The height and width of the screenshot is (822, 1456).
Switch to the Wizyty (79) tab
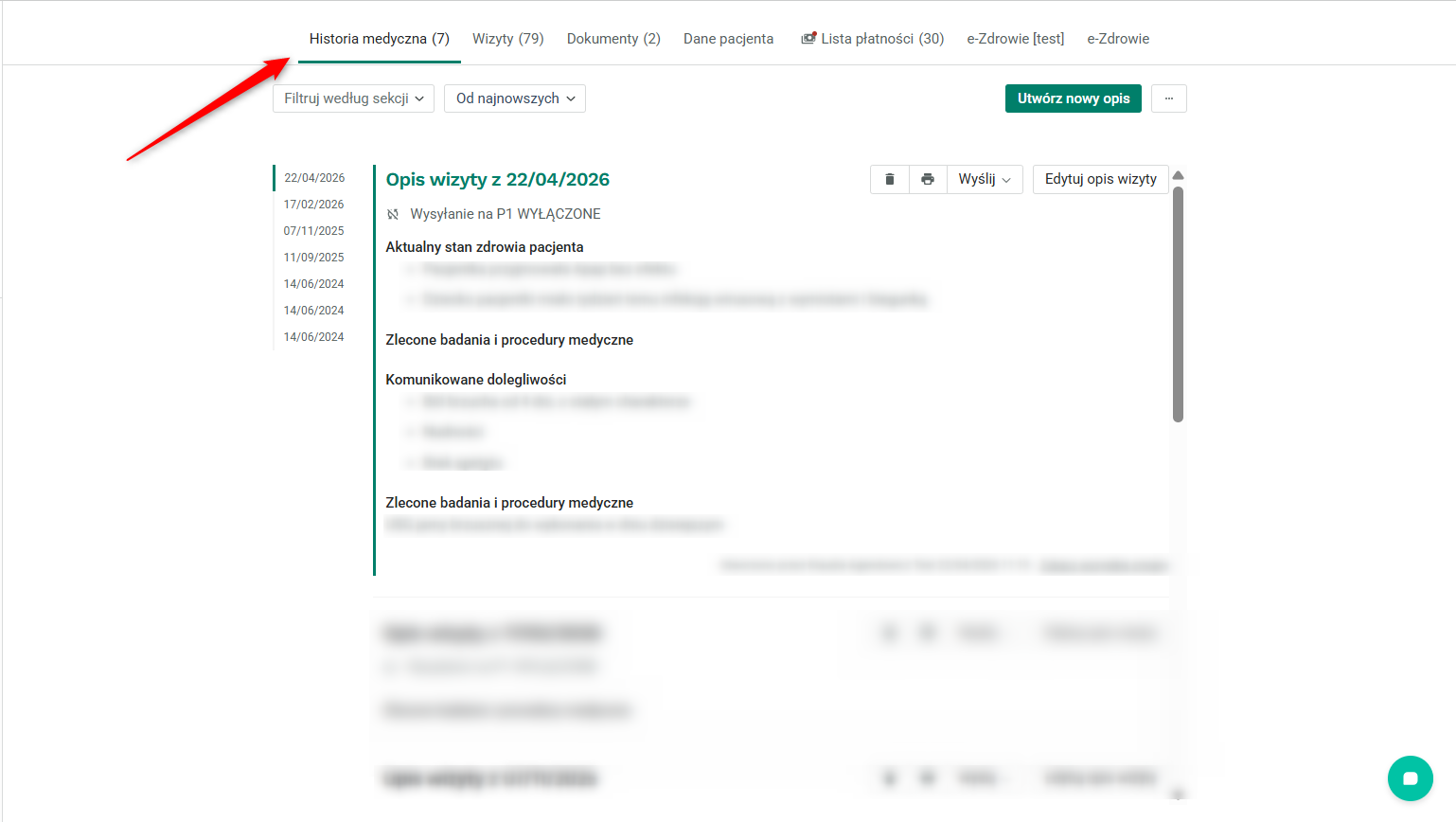(508, 39)
